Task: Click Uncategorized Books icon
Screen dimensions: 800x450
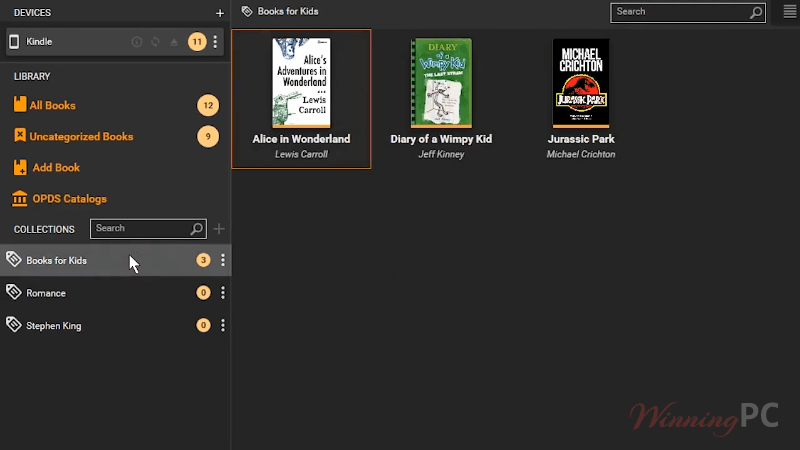Action: click(20, 135)
